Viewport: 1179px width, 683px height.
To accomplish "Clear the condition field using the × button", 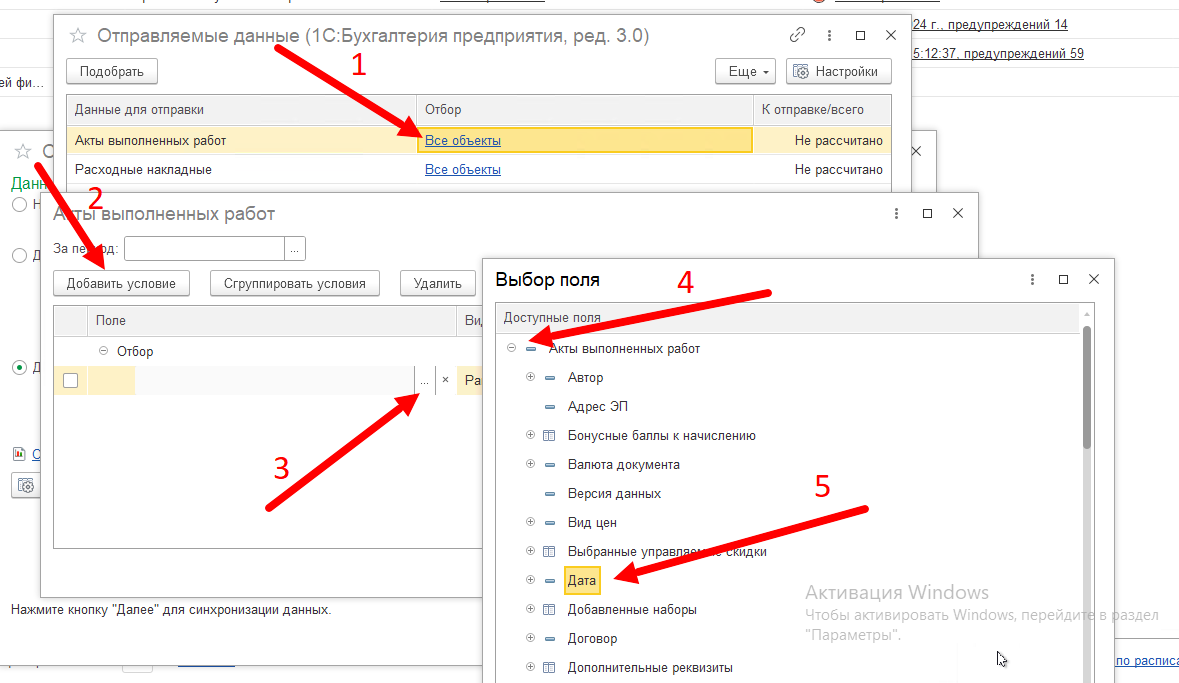I will [445, 381].
